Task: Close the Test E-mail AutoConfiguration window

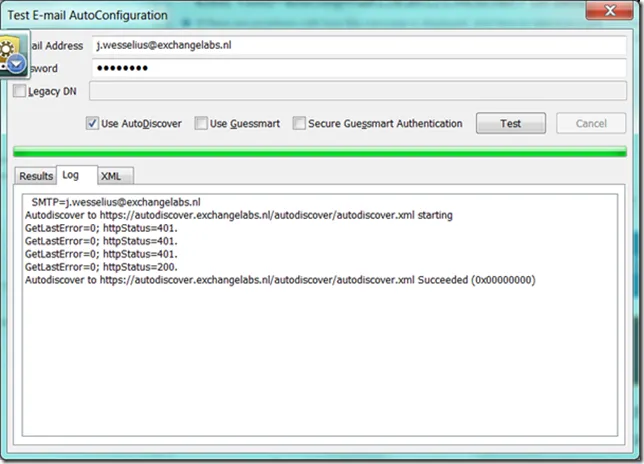Action: pyautogui.click(x=610, y=10)
